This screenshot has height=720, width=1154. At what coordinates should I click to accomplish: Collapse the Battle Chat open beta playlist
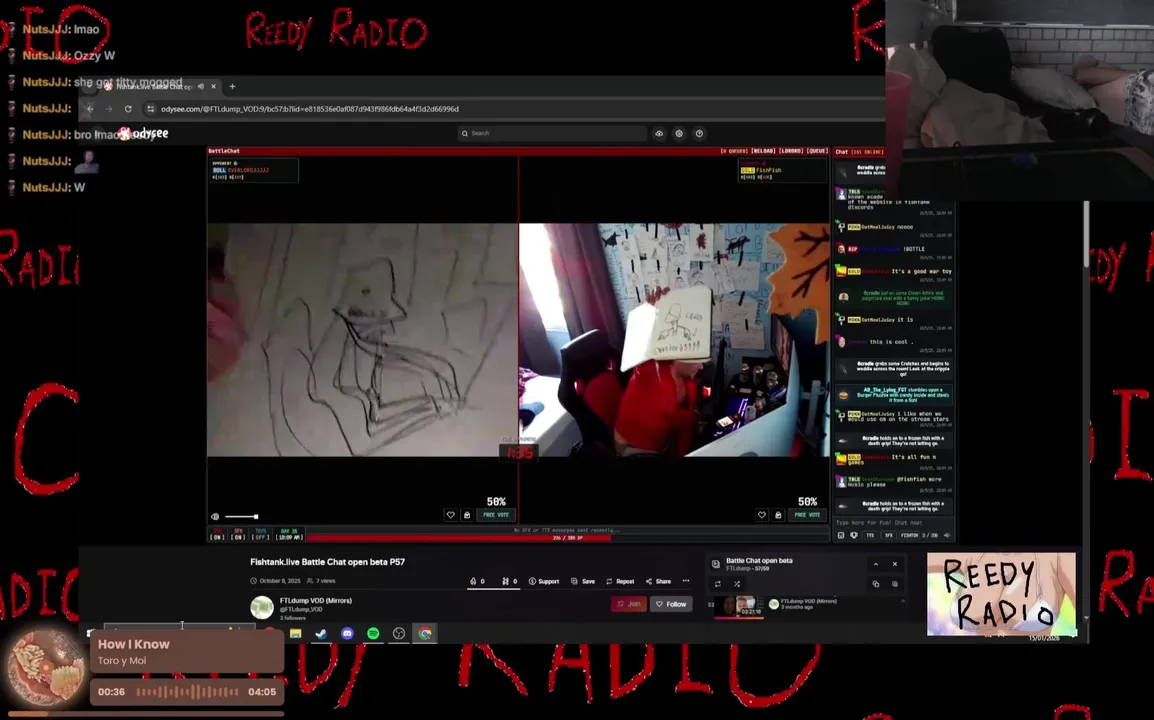(876, 564)
